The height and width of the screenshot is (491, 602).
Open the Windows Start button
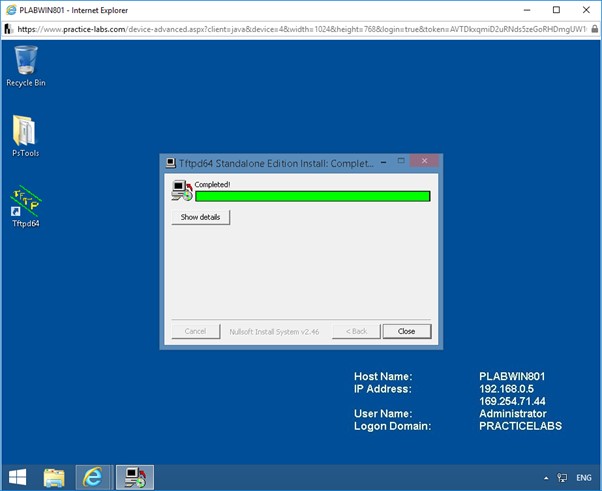point(17,478)
